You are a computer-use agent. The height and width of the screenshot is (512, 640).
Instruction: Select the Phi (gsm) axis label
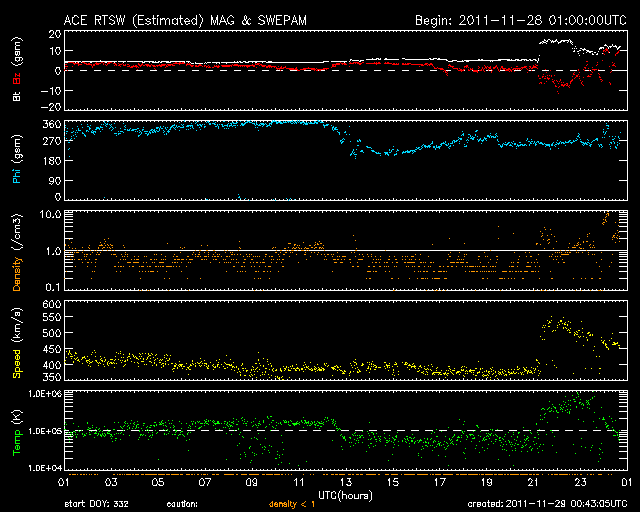click(x=17, y=160)
